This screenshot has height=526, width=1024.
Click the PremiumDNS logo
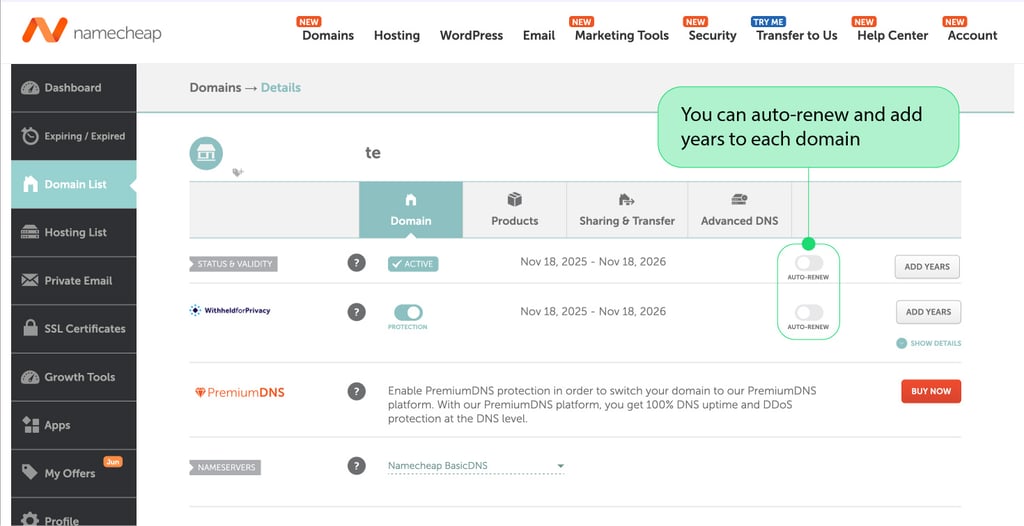coord(240,392)
